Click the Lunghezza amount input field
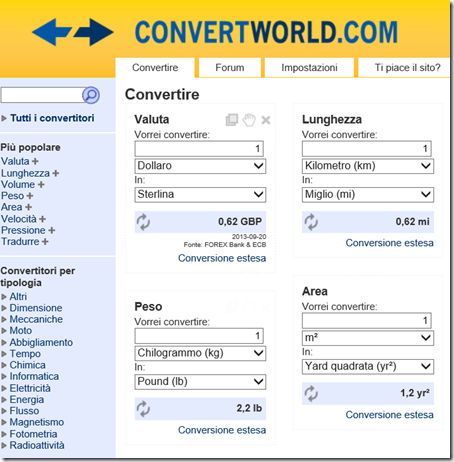The image size is (454, 462). click(x=367, y=149)
